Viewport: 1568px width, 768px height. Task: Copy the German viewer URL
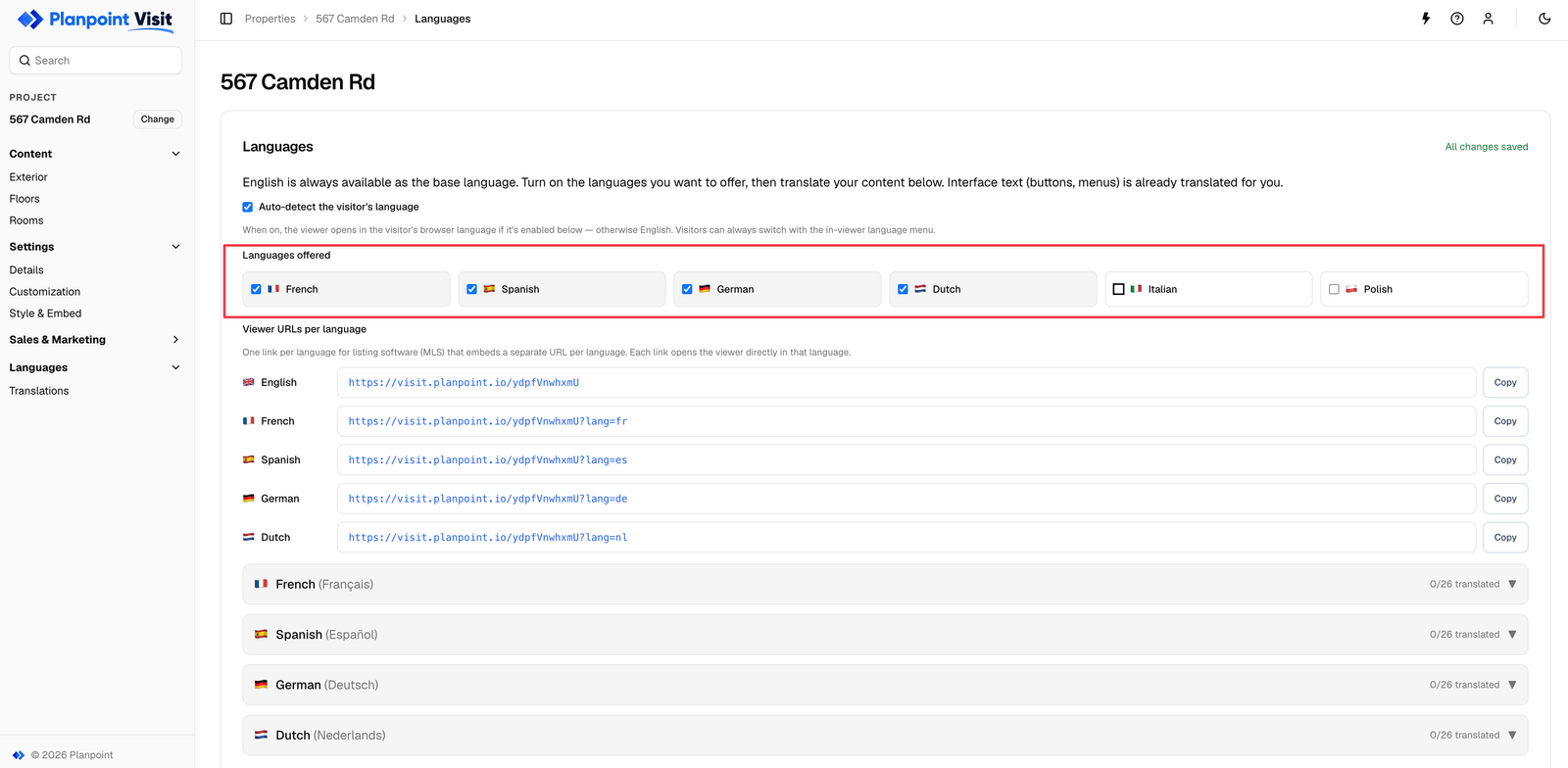(1505, 499)
